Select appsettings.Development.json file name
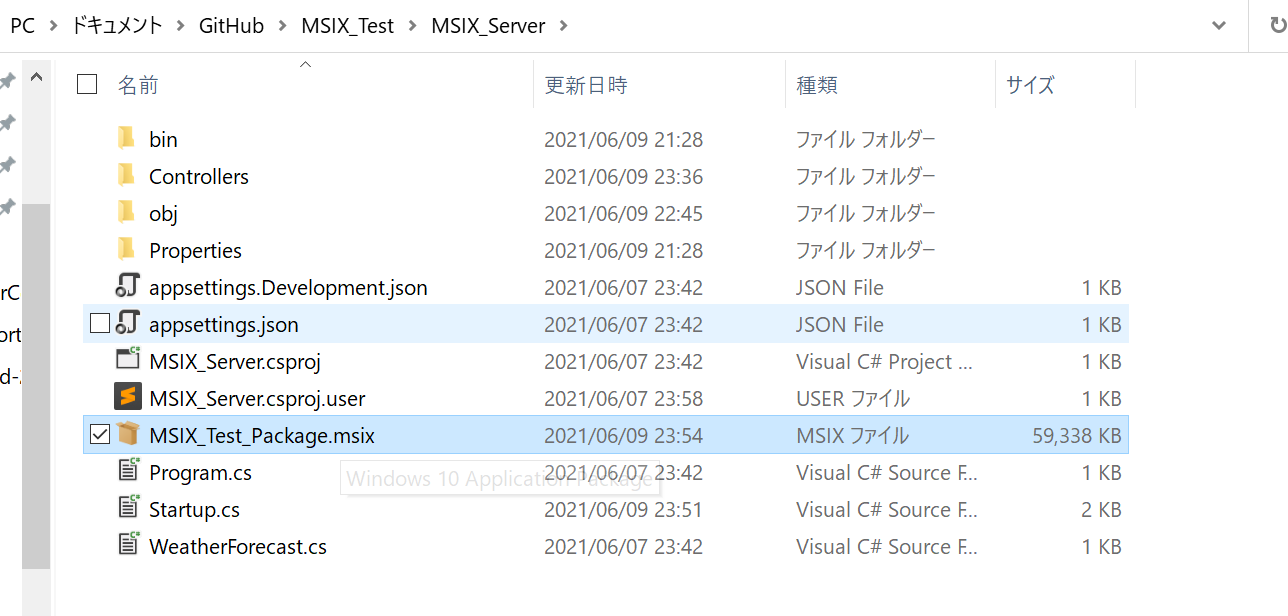 (x=288, y=287)
